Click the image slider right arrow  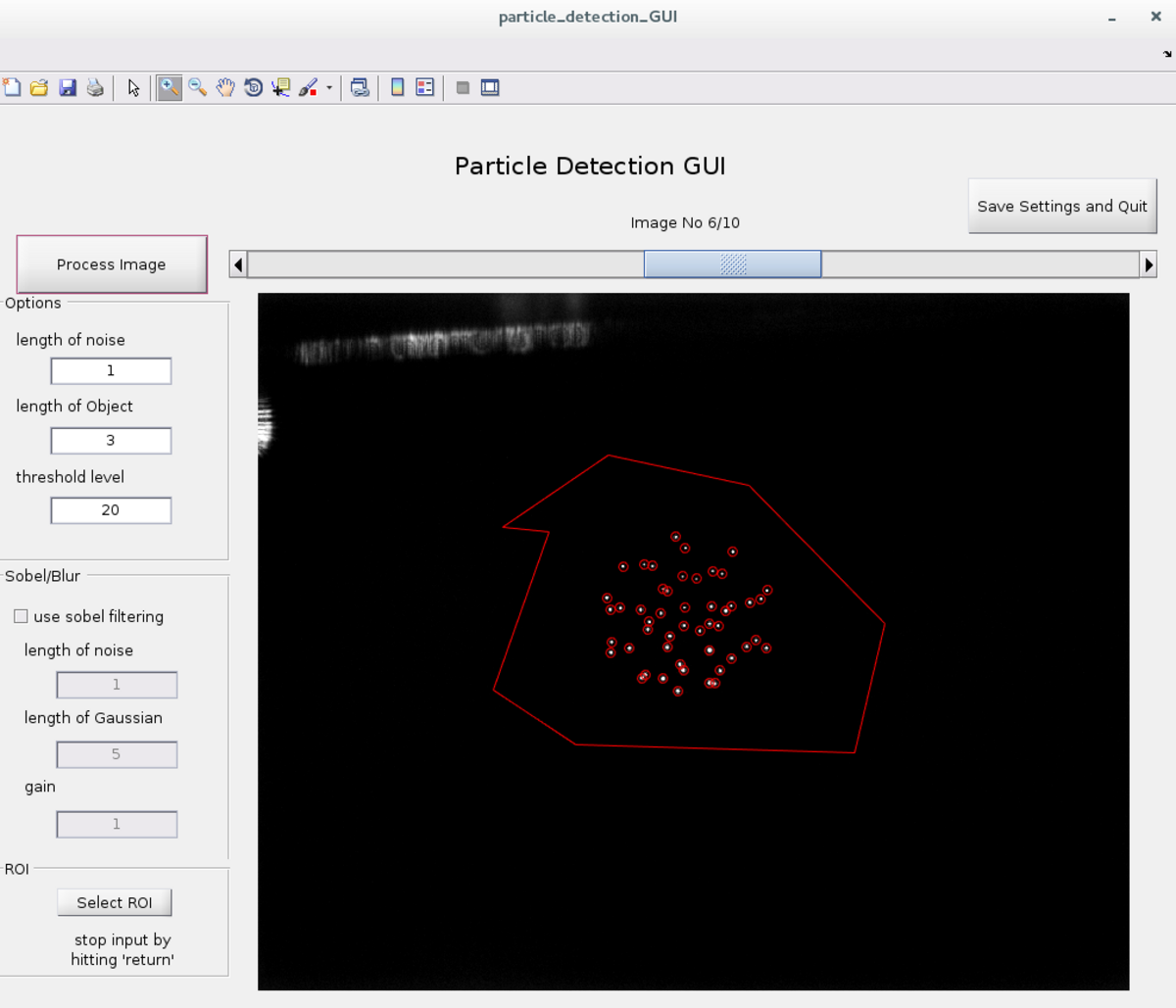[1149, 264]
